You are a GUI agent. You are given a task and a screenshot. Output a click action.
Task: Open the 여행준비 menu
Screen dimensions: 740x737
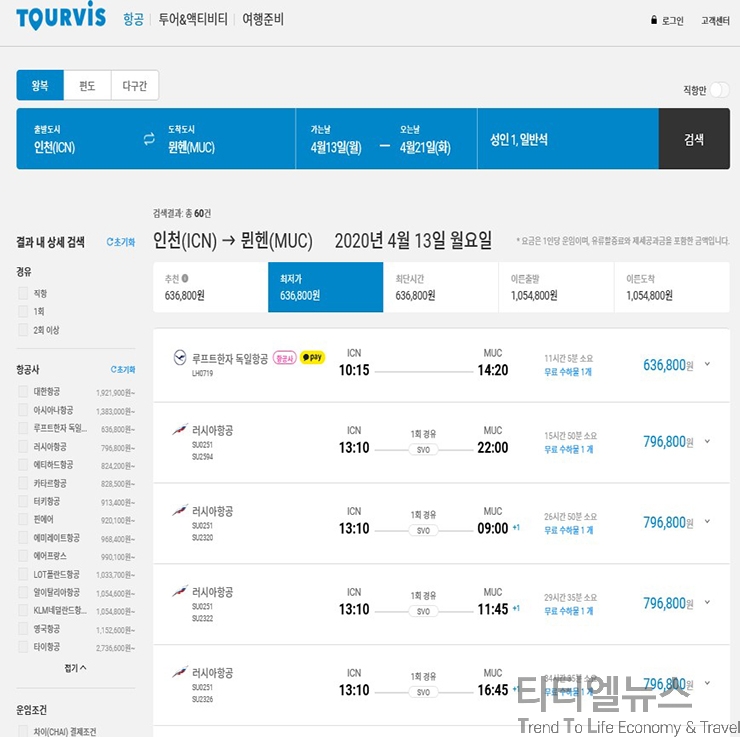(263, 19)
